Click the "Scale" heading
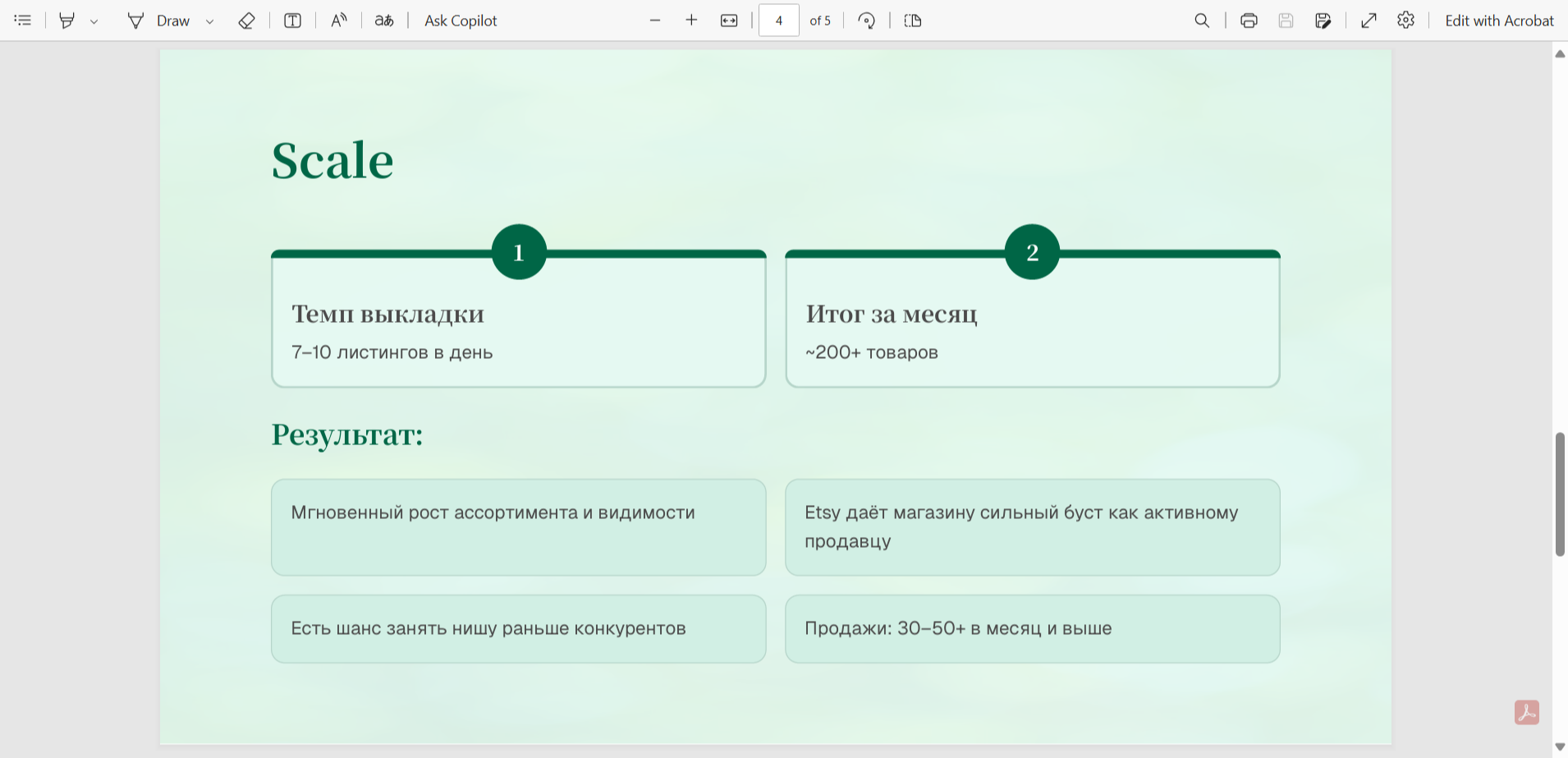Screen dimensions: 1568x758 click(332, 160)
